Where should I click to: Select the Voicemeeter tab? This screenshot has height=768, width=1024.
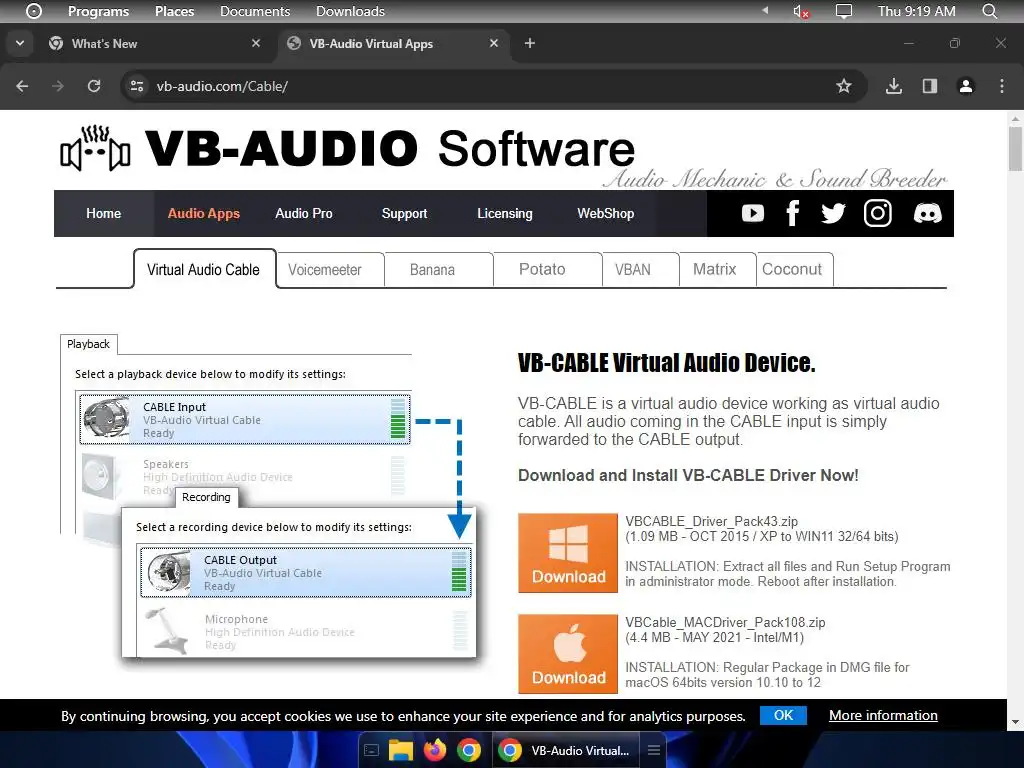pyautogui.click(x=330, y=270)
